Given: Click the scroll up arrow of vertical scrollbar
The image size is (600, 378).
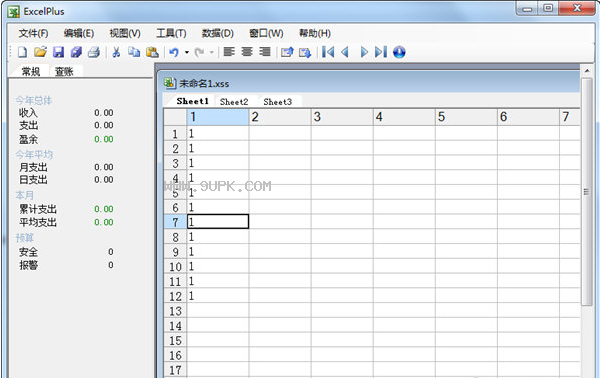Looking at the screenshot, I should point(587,71).
